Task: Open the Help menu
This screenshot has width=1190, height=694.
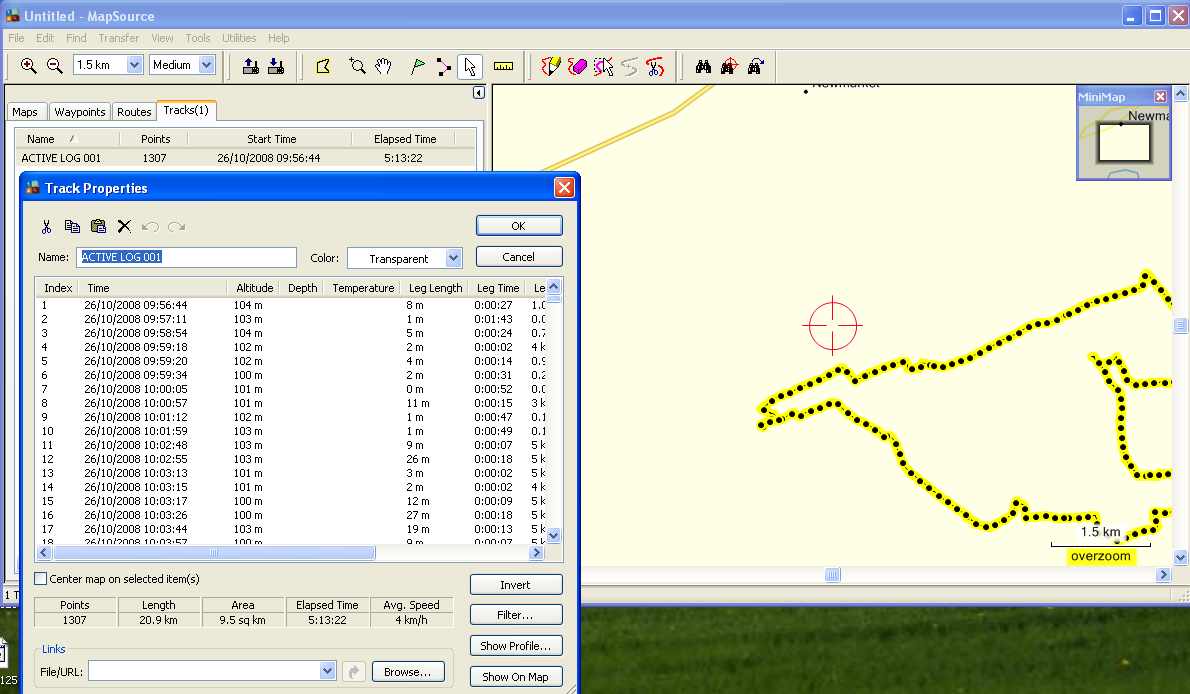Action: pos(279,38)
